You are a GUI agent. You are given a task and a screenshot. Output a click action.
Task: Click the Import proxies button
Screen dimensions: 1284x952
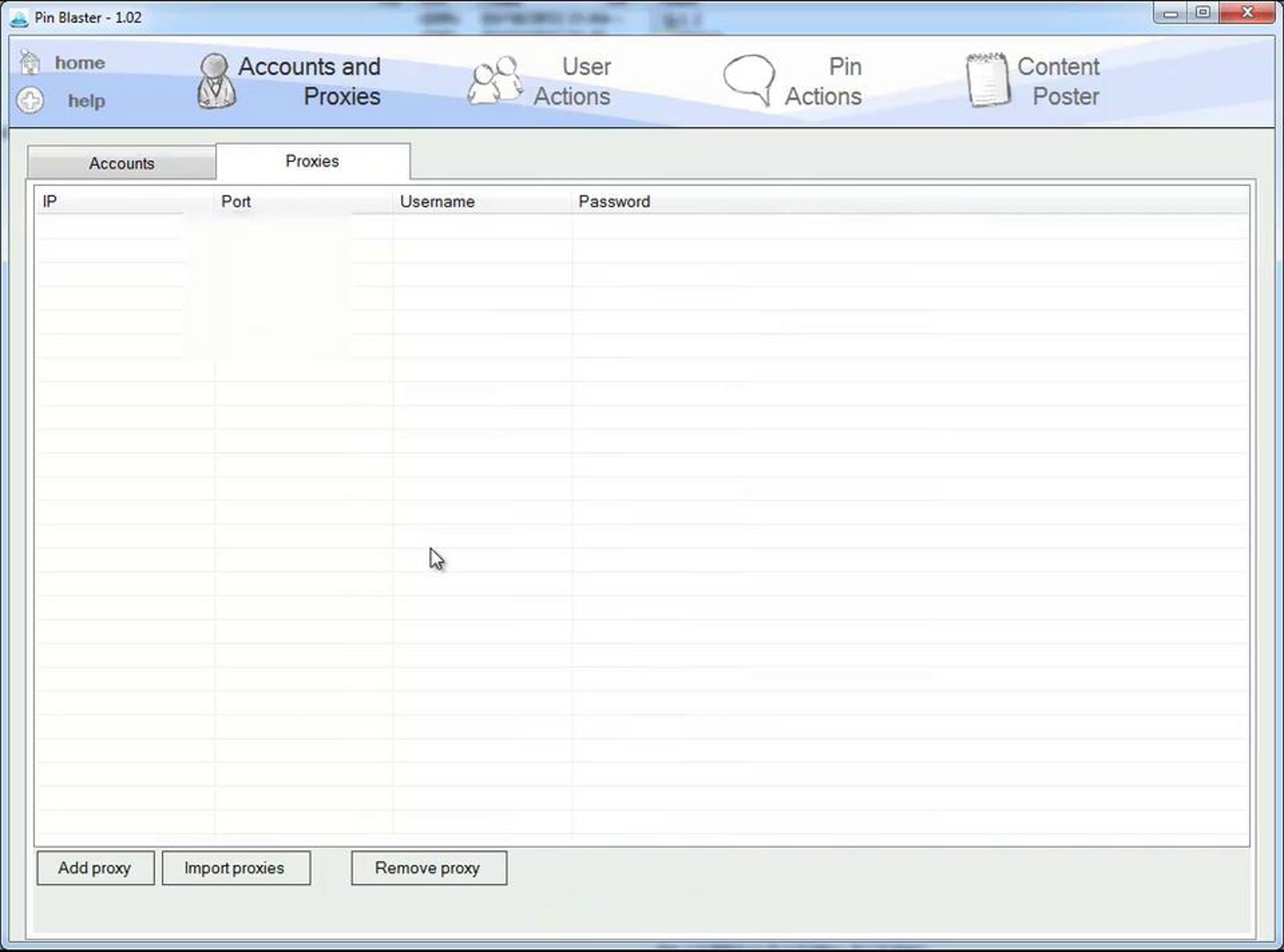(235, 868)
